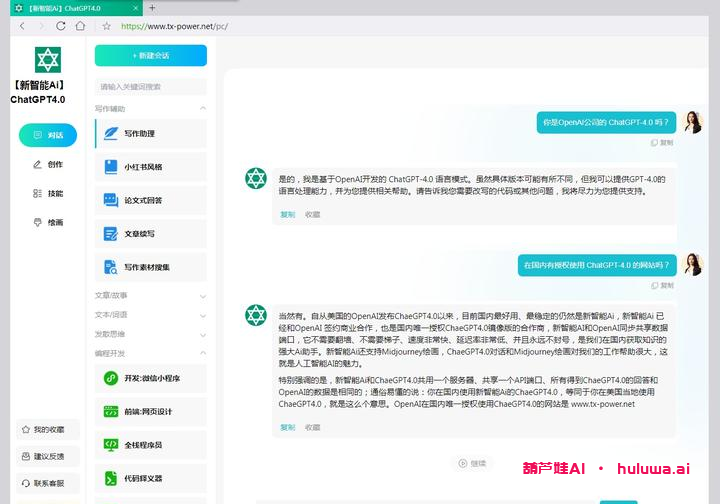The image size is (720, 504).
Task: Click the 继续 continue button
Action: coord(472,463)
